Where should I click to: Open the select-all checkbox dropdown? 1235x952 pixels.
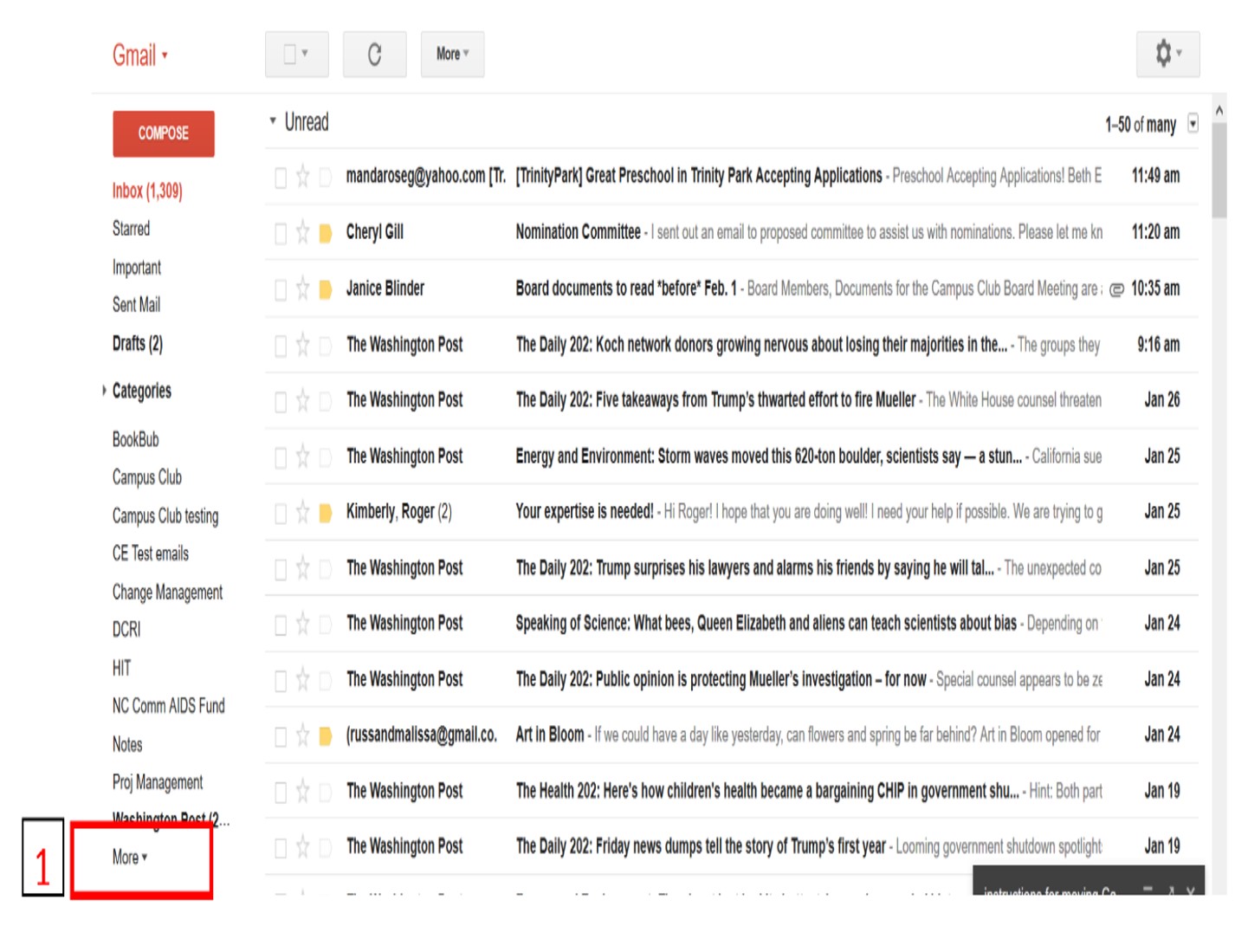click(x=297, y=55)
